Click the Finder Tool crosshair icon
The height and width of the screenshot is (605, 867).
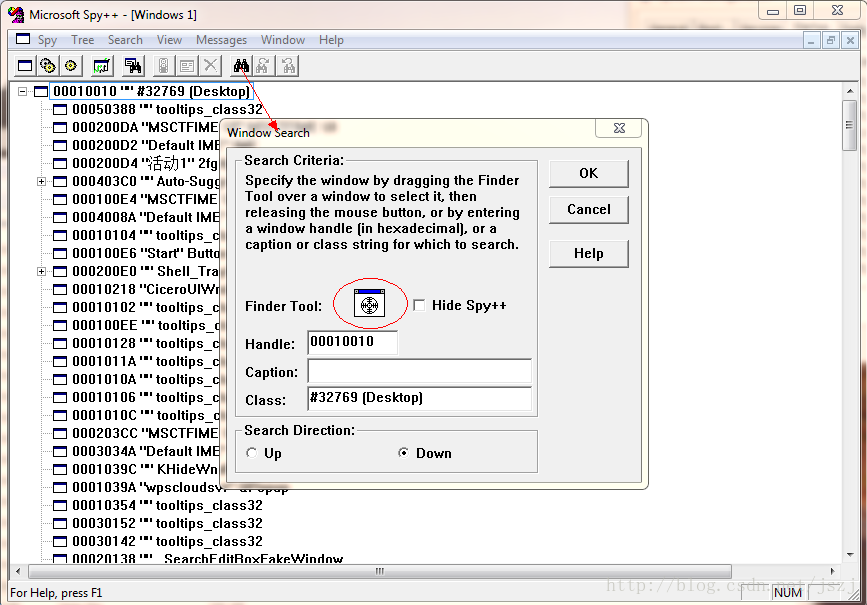(369, 304)
